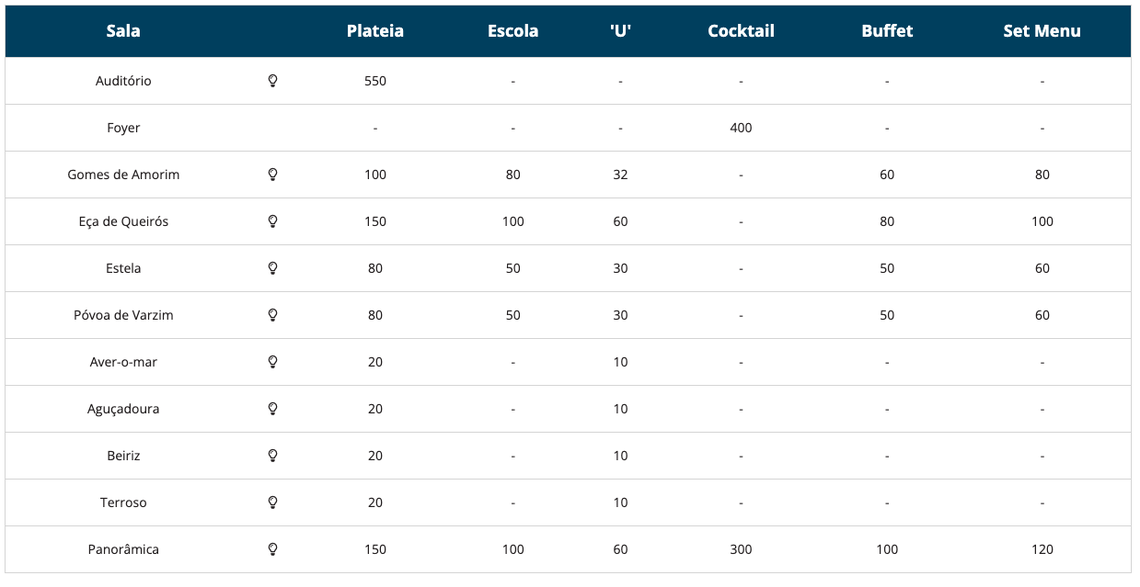This screenshot has width=1140, height=587.
Task: Click the Foyer room name
Action: click(123, 128)
